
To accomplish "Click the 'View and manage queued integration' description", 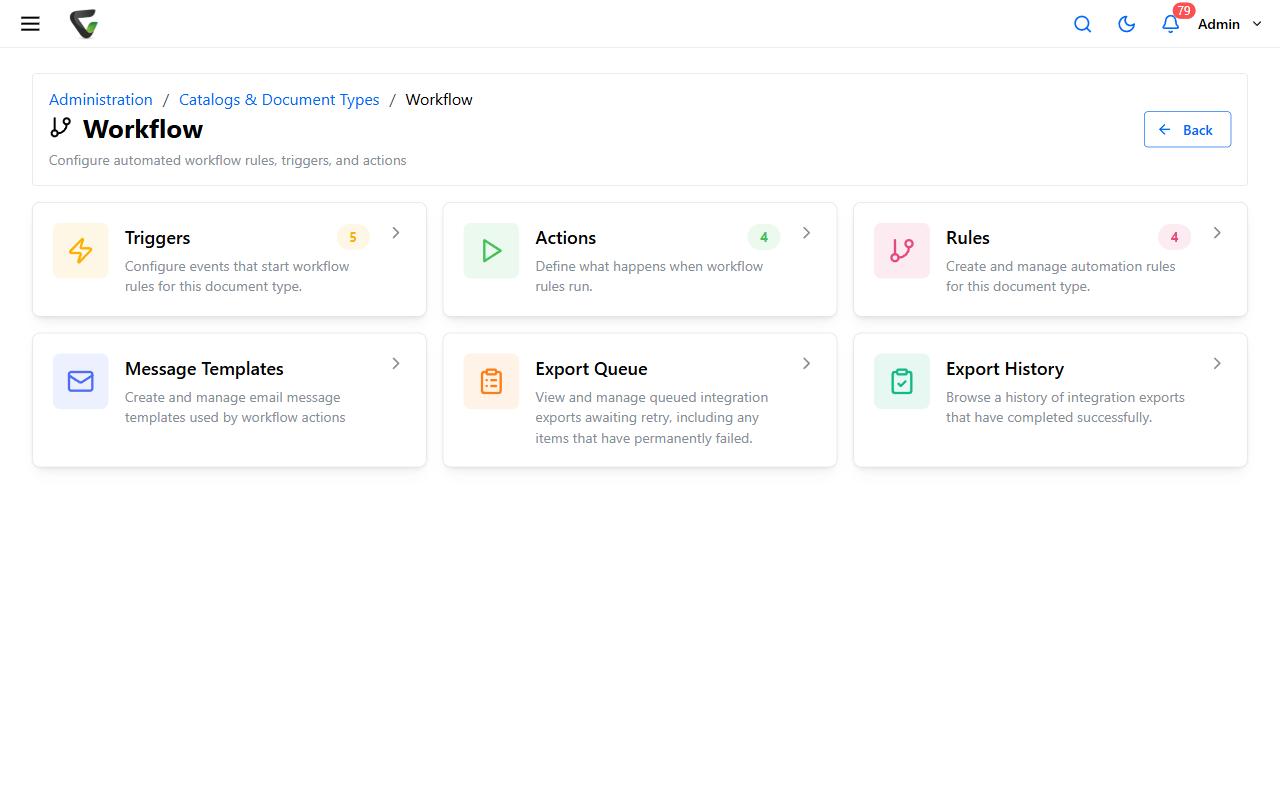I will pos(652,418).
